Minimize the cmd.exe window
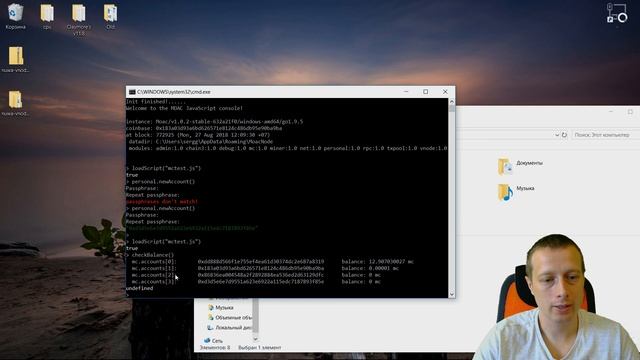 [x=406, y=92]
